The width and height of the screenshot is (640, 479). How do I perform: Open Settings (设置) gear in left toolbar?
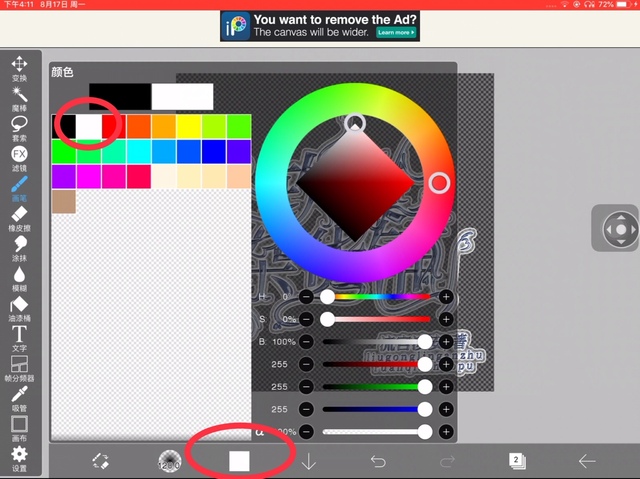click(19, 457)
